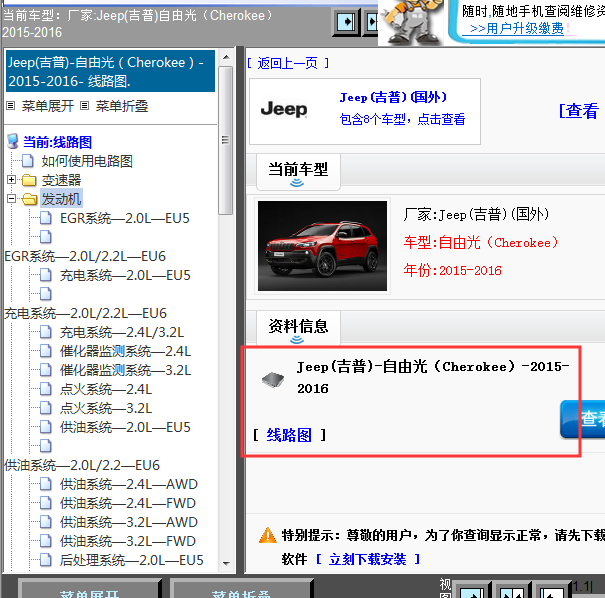Click 立刻下载安装 link
Image resolution: width=605 pixels, height=598 pixels.
tap(368, 559)
